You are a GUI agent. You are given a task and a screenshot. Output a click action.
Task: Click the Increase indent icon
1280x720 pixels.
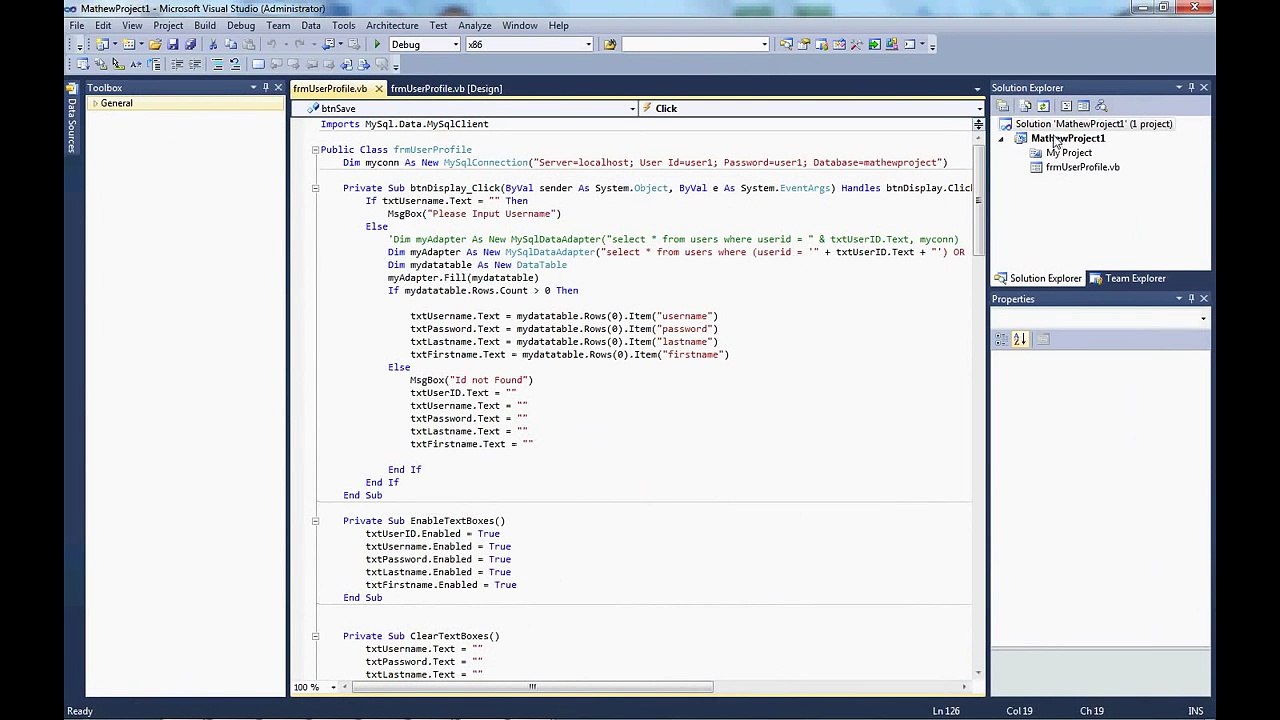(x=195, y=64)
